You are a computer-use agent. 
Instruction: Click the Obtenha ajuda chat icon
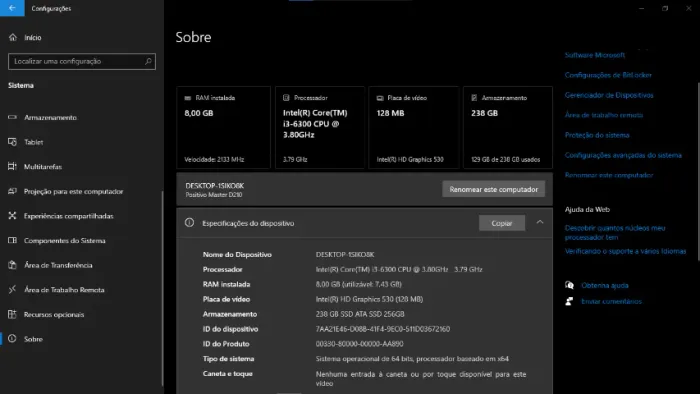coord(569,285)
